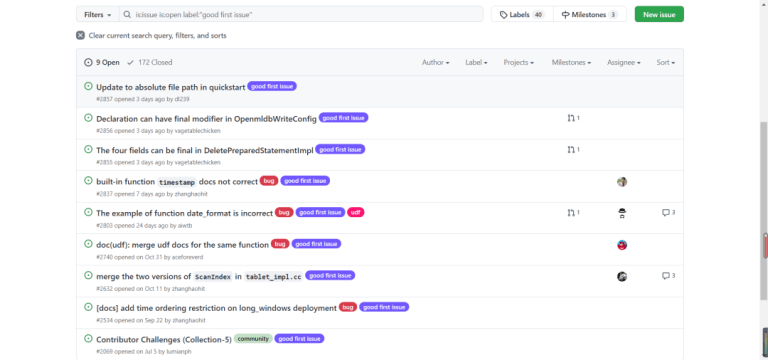Open the Labels page
Viewport: 768px width, 360px height.
(522, 14)
